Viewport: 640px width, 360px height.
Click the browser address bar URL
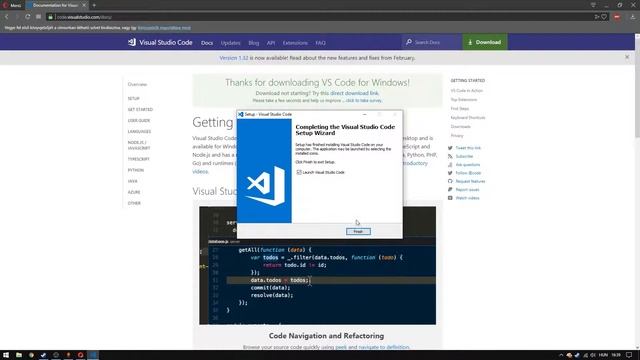(x=84, y=17)
